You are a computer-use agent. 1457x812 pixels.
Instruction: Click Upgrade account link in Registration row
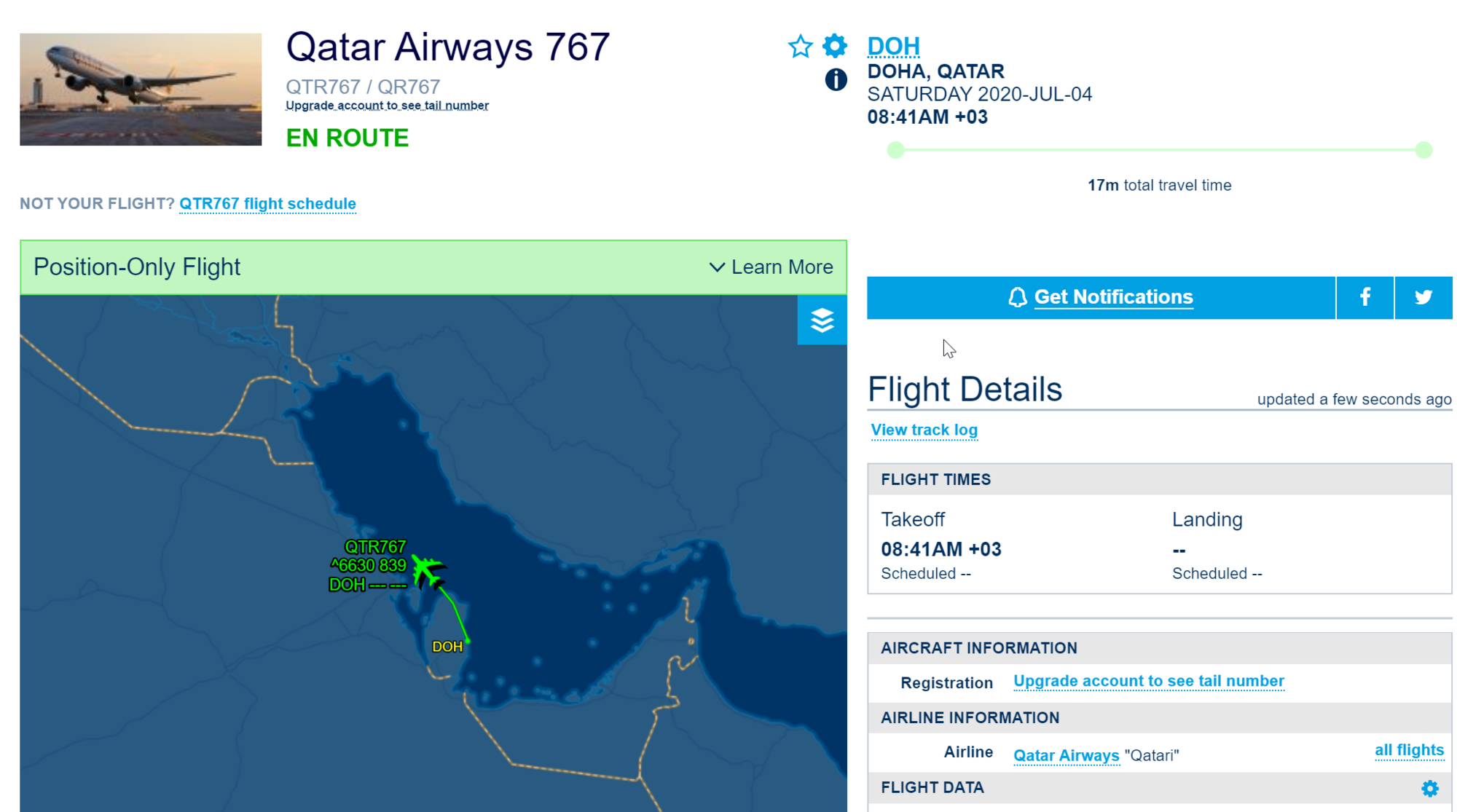pos(1149,681)
